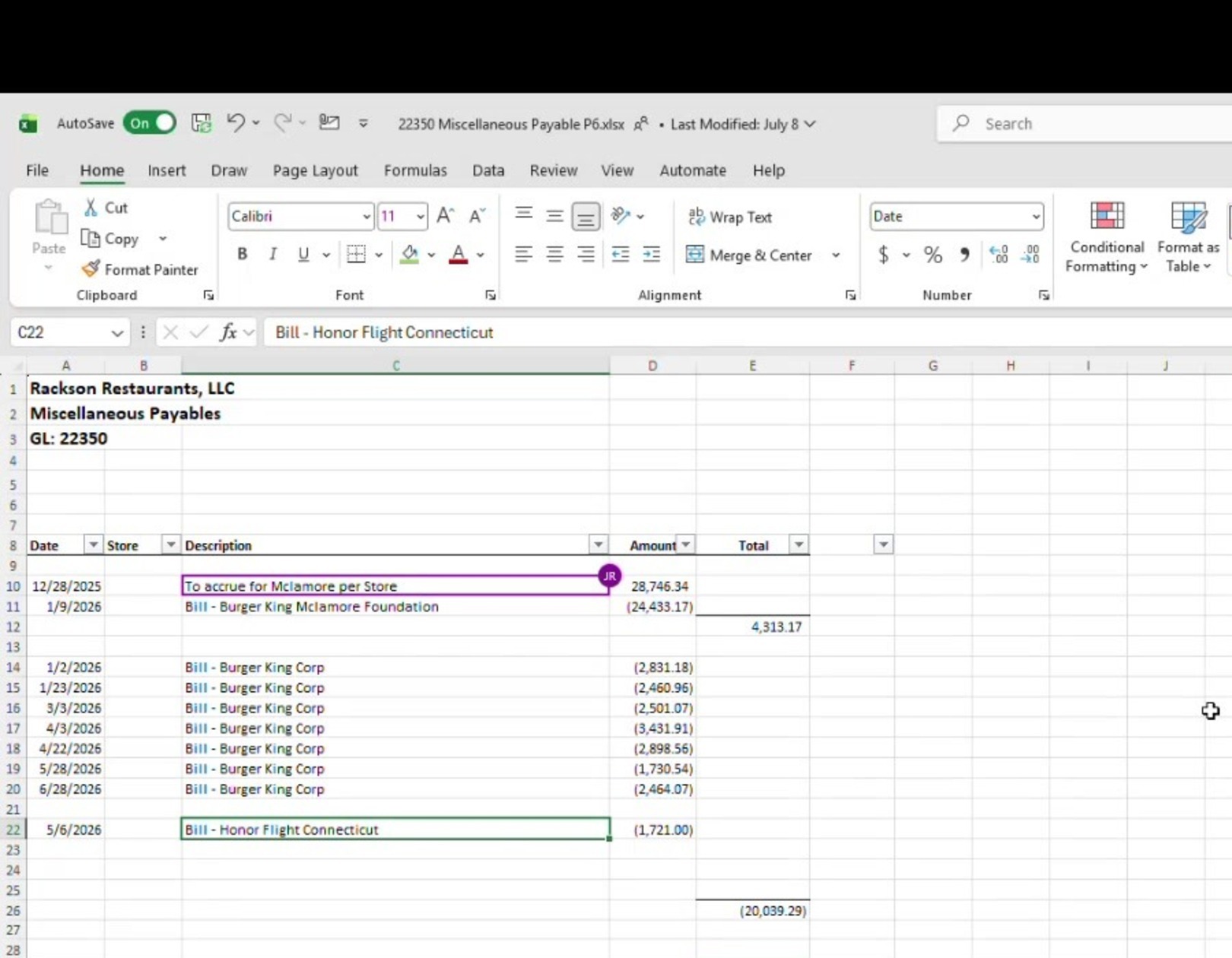Apply Comma Style
Viewport: 1232px width, 958px height.
point(965,255)
